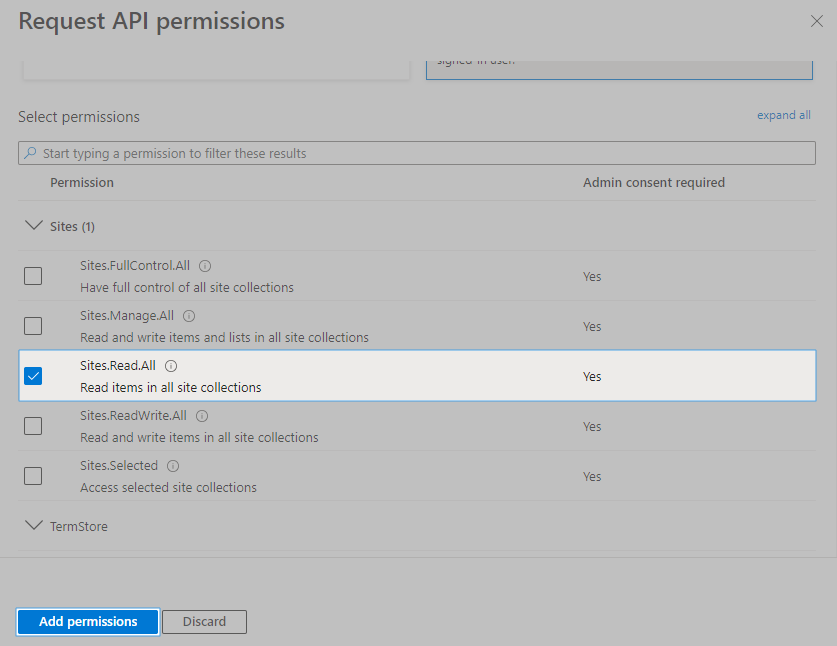The width and height of the screenshot is (837, 646).
Task: Uncheck the Sites.Read.All permission
Action: tap(33, 376)
